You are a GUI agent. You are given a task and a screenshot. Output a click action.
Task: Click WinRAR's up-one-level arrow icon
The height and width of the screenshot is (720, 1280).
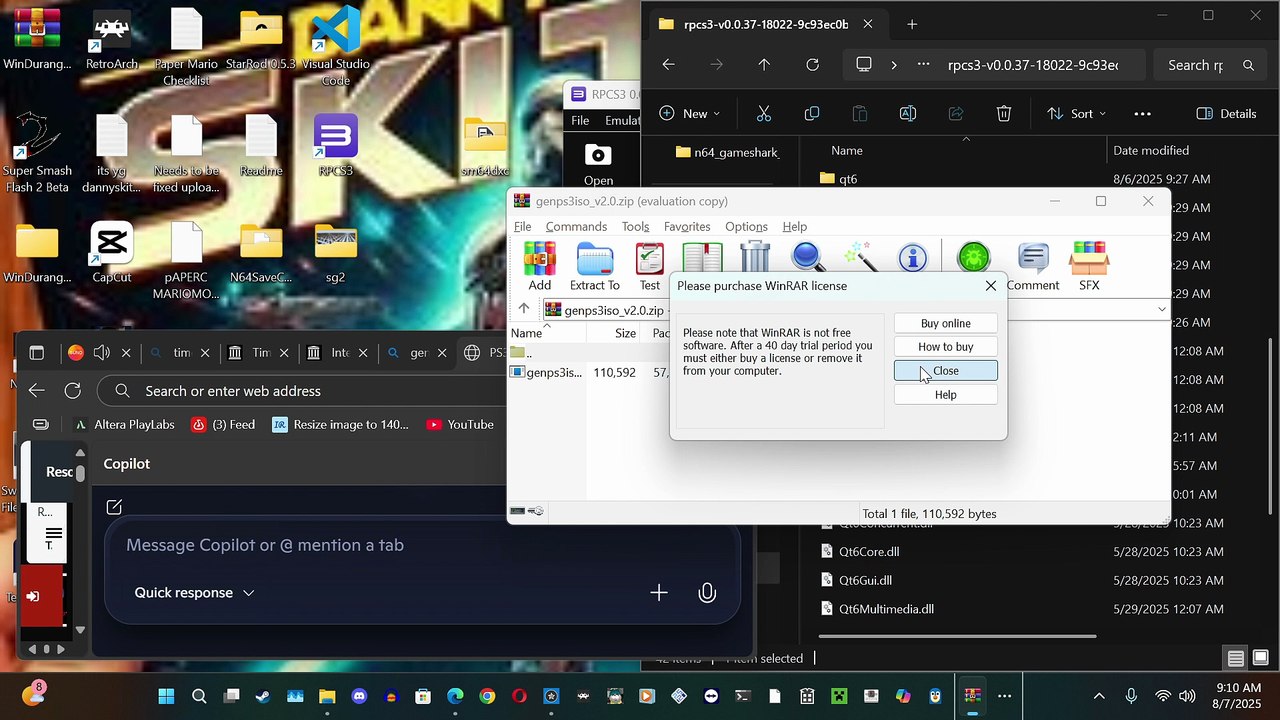pos(524,309)
